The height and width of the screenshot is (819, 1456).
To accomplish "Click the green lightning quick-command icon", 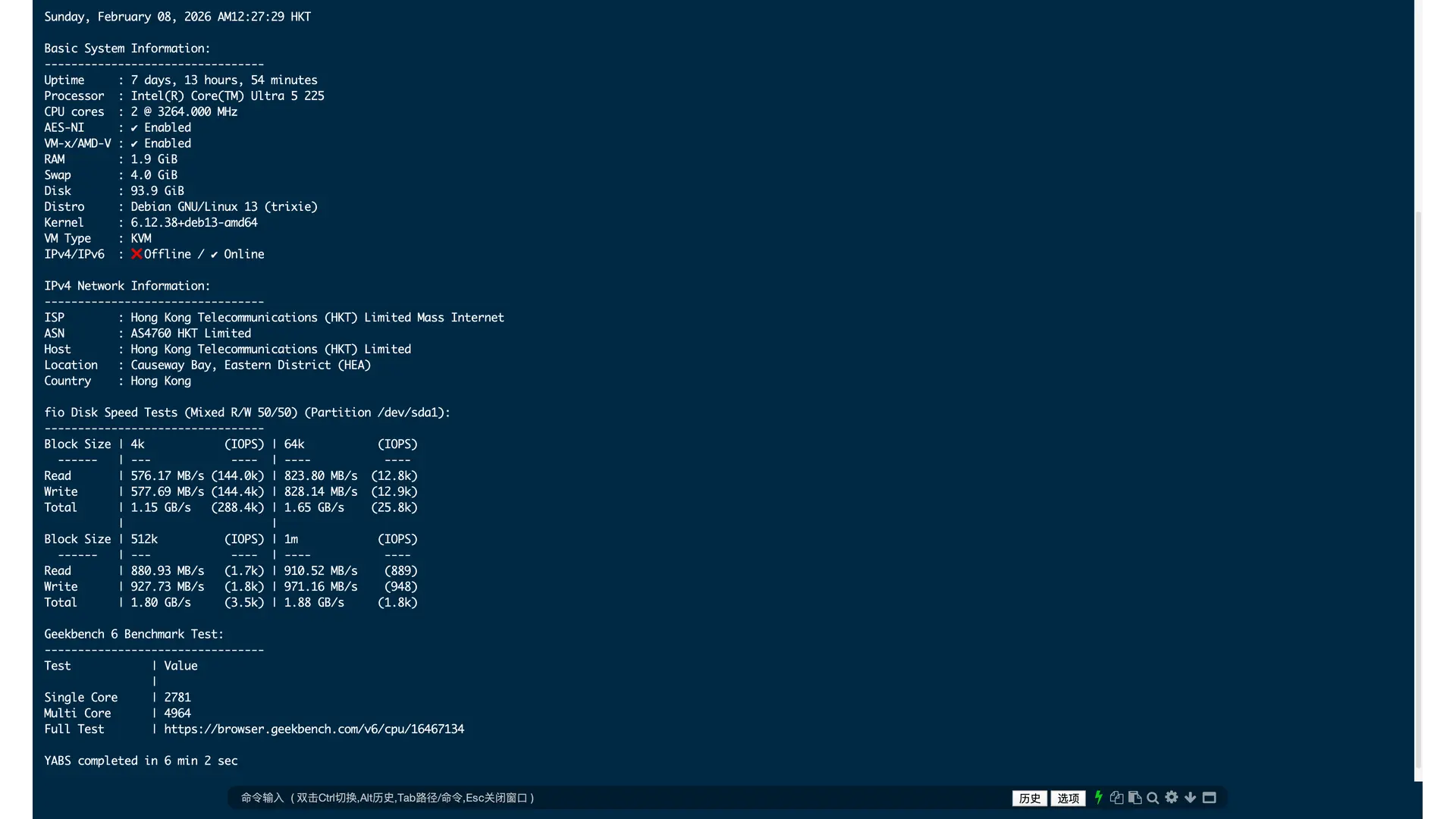I will click(1098, 797).
